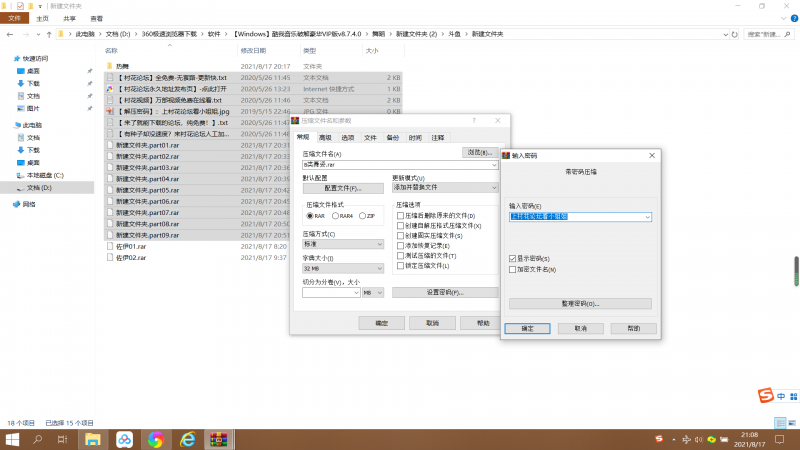Select the ZIP archive format radio button
This screenshot has width=800, height=450.
pos(366,215)
